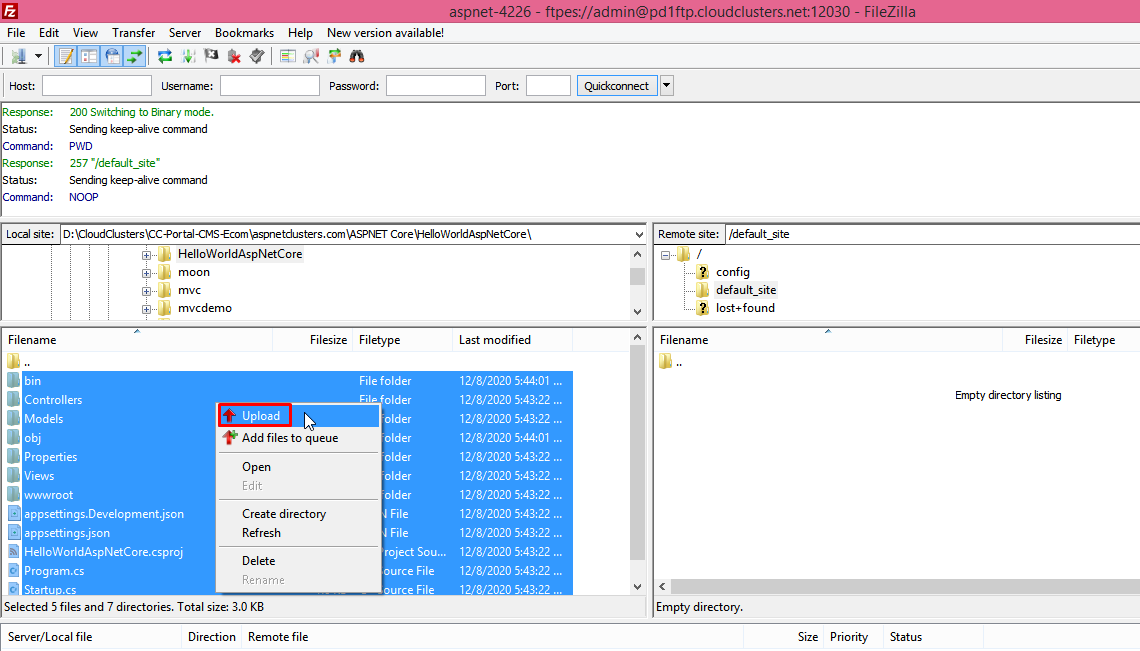1140x651 pixels.
Task: Cancel current operation via toolbar icon
Action: point(211,56)
